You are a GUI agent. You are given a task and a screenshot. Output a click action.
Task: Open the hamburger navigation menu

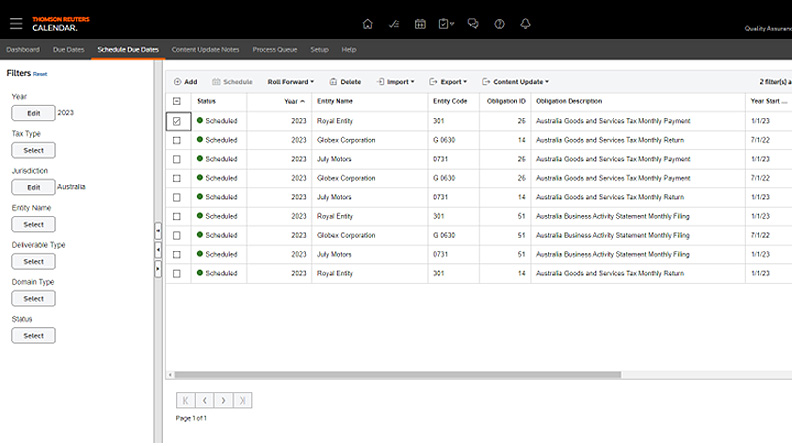tap(16, 23)
